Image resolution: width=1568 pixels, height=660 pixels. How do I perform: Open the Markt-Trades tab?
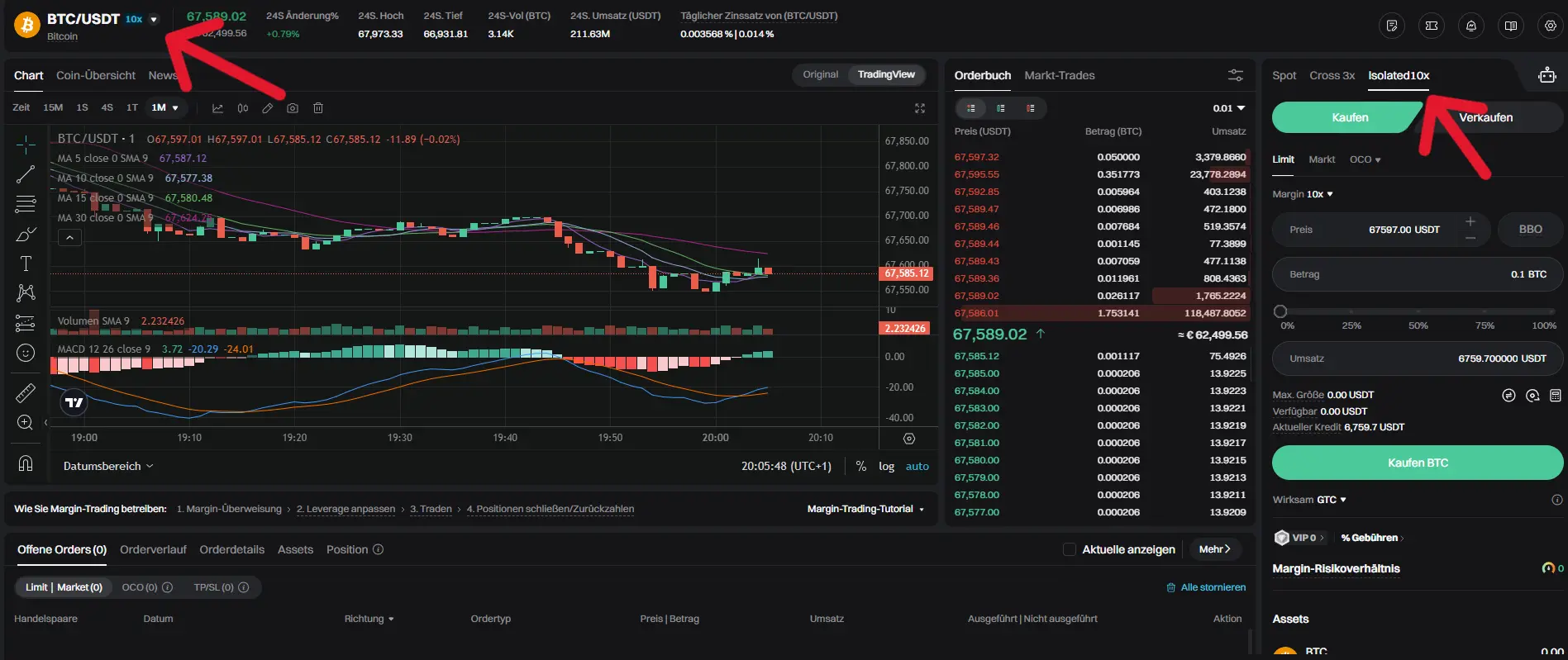[x=1060, y=75]
